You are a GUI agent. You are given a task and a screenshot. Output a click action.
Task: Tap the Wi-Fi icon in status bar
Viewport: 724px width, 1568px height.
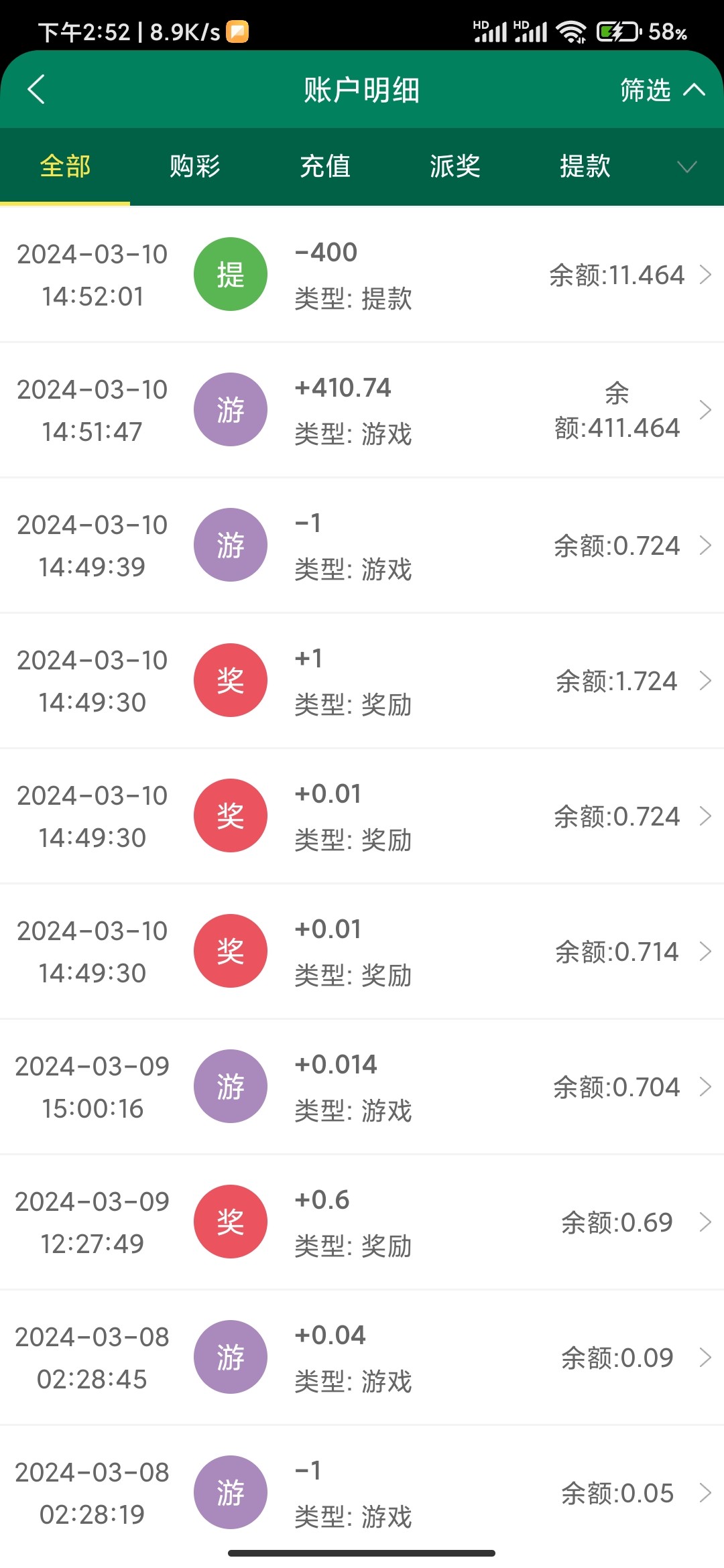tap(571, 31)
